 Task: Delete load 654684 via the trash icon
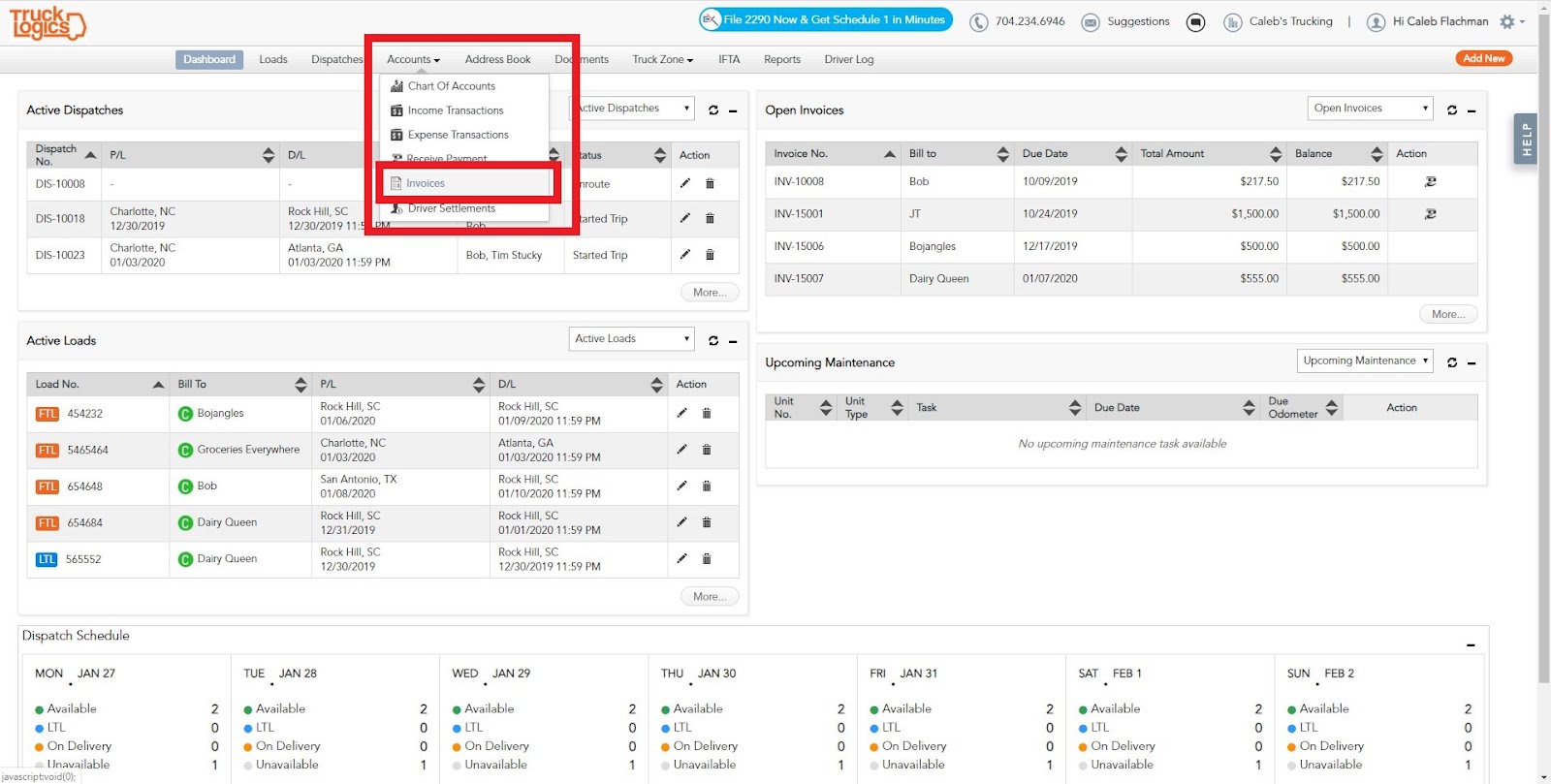(707, 522)
